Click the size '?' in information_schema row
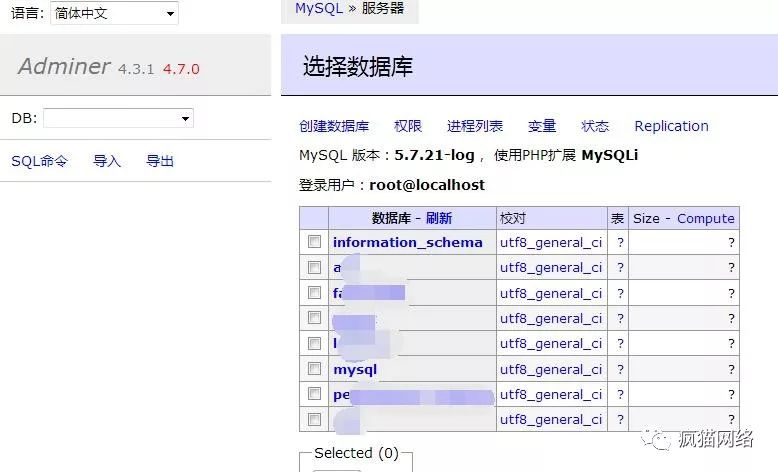 tap(731, 243)
